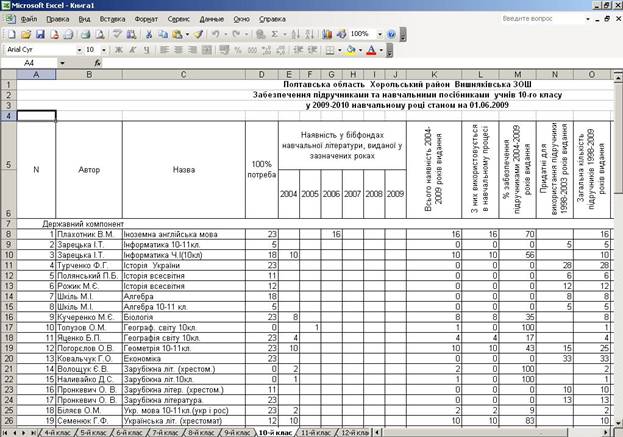Click the Sort Ascending icon
Viewport: 623px width, 437px height.
tap(295, 35)
